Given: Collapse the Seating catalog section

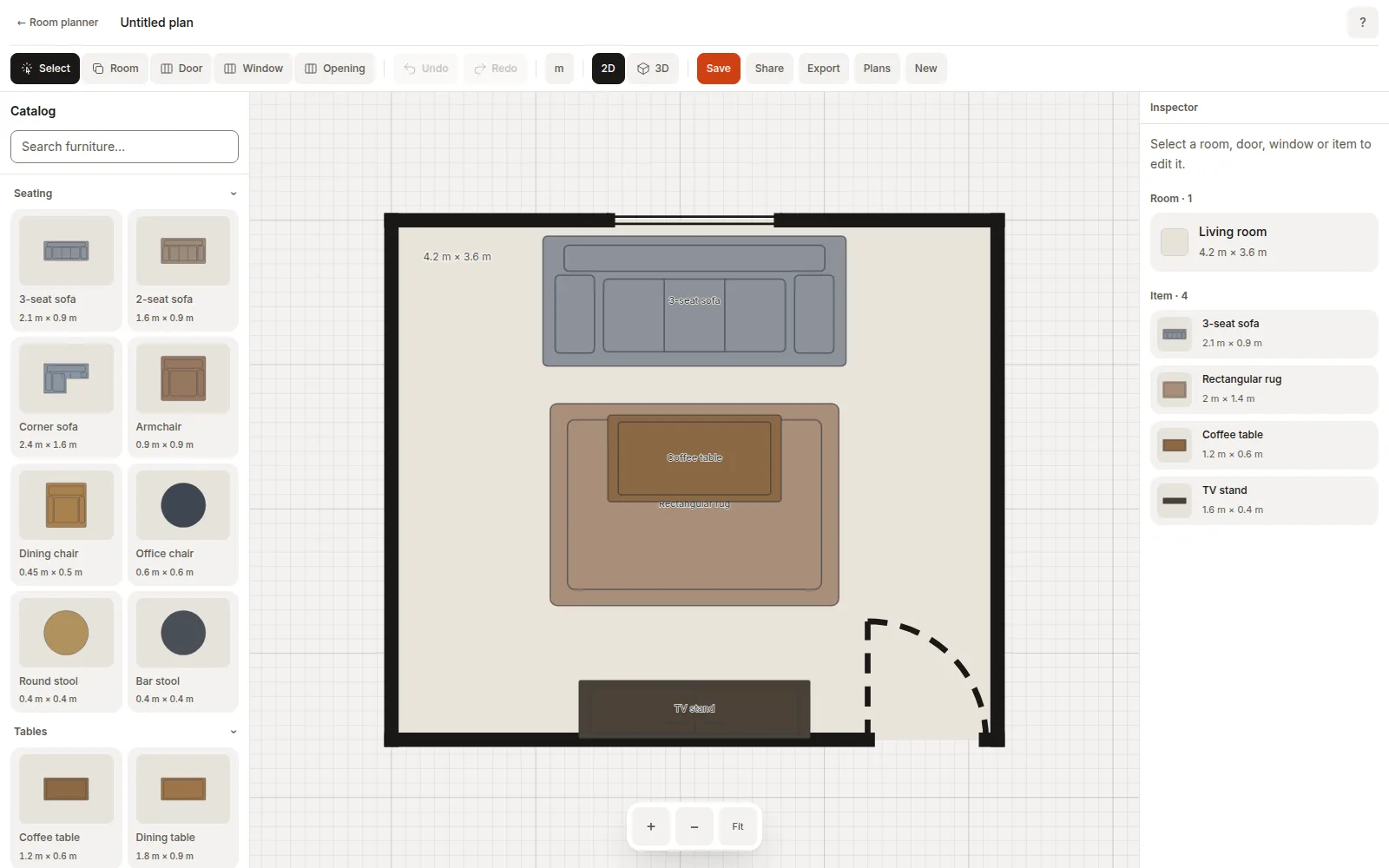Looking at the screenshot, I should [234, 194].
